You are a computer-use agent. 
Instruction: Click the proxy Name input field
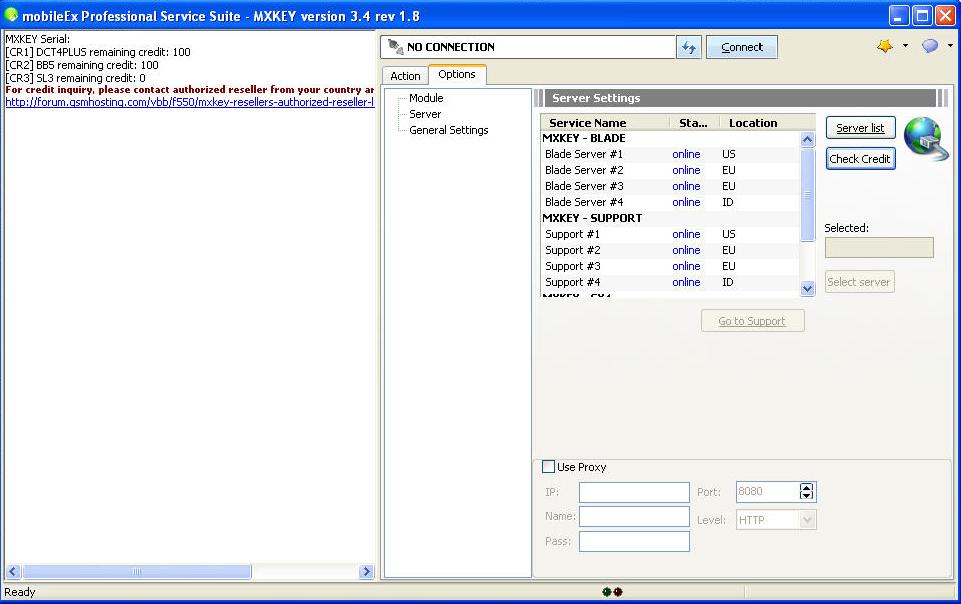pos(634,516)
